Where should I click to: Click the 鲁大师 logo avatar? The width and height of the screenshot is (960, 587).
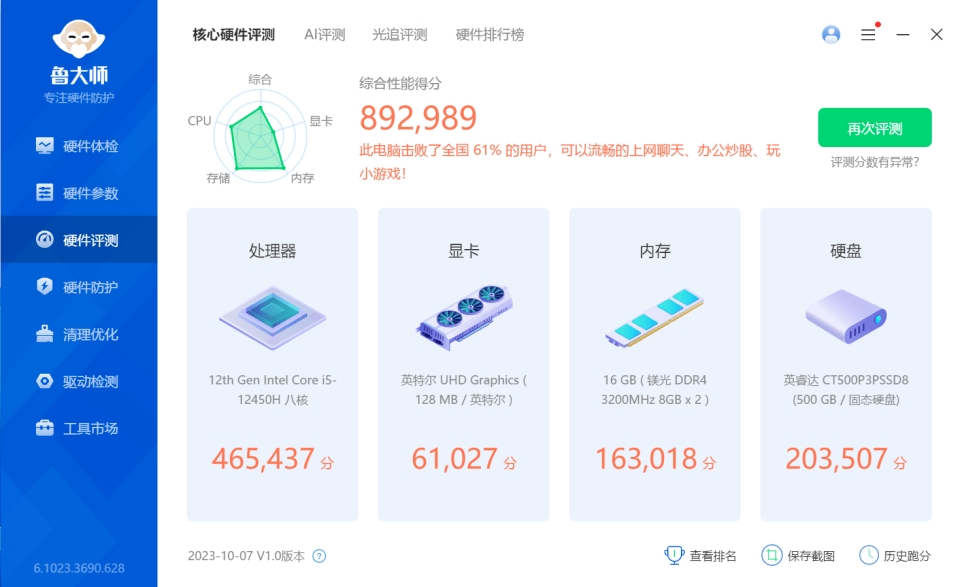[79, 39]
